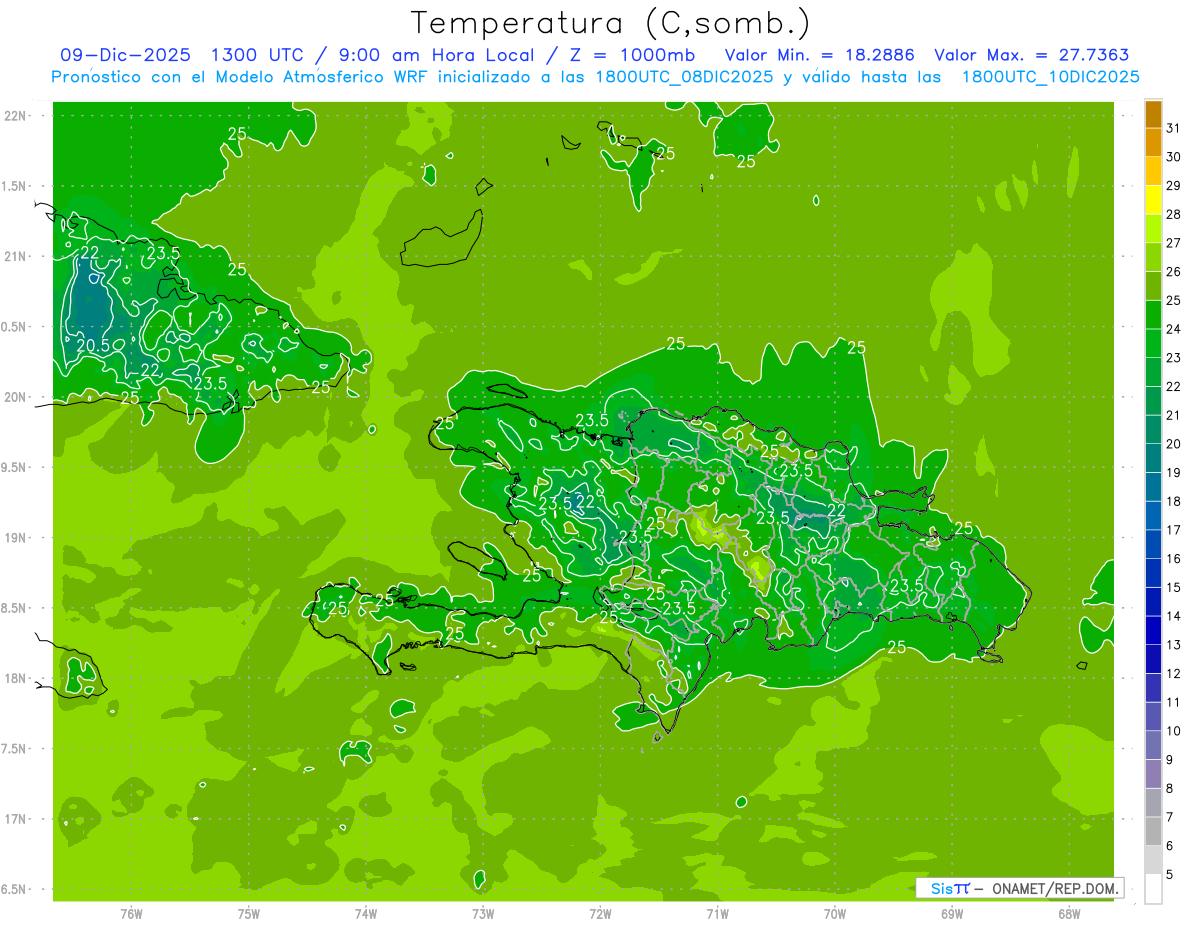
Task: Click the purple swatch between 8 and 9
Action: (1153, 774)
